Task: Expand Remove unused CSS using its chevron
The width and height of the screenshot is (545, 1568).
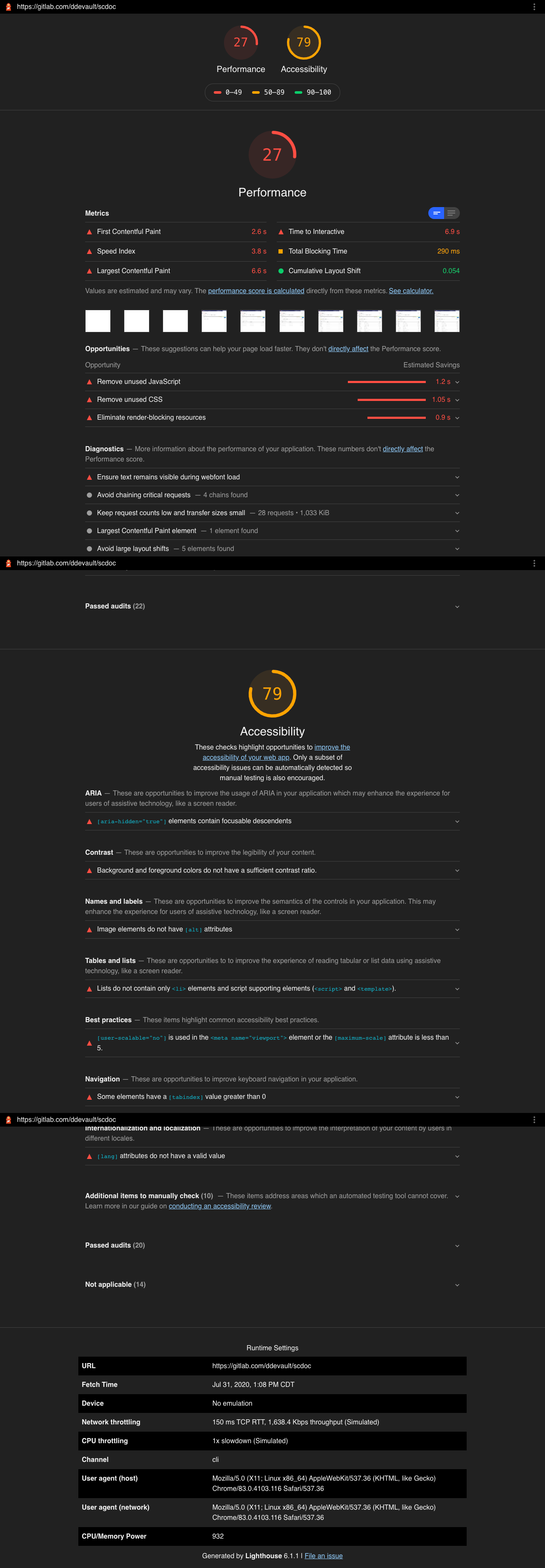Action: (457, 400)
